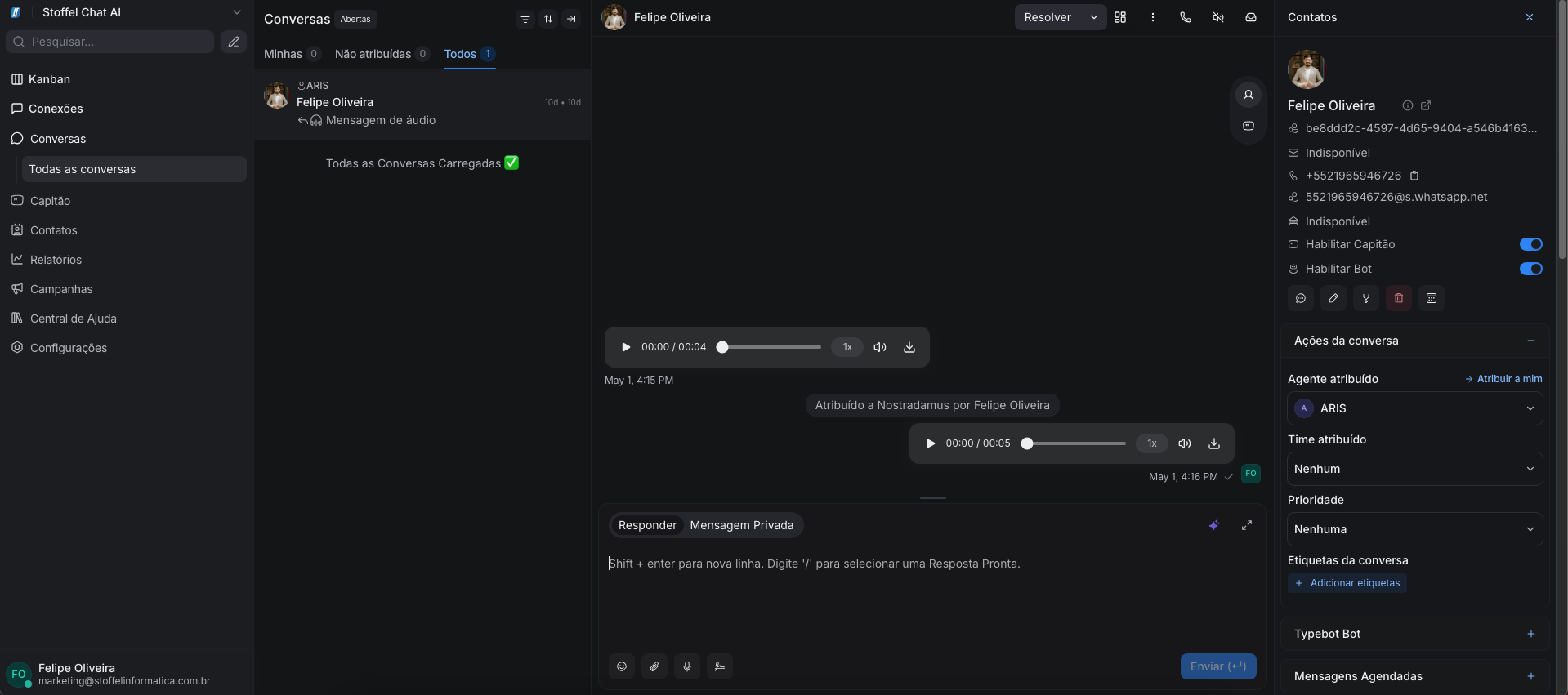This screenshot has height=695, width=1568.
Task: Open the three-dot more options menu
Action: 1153,17
